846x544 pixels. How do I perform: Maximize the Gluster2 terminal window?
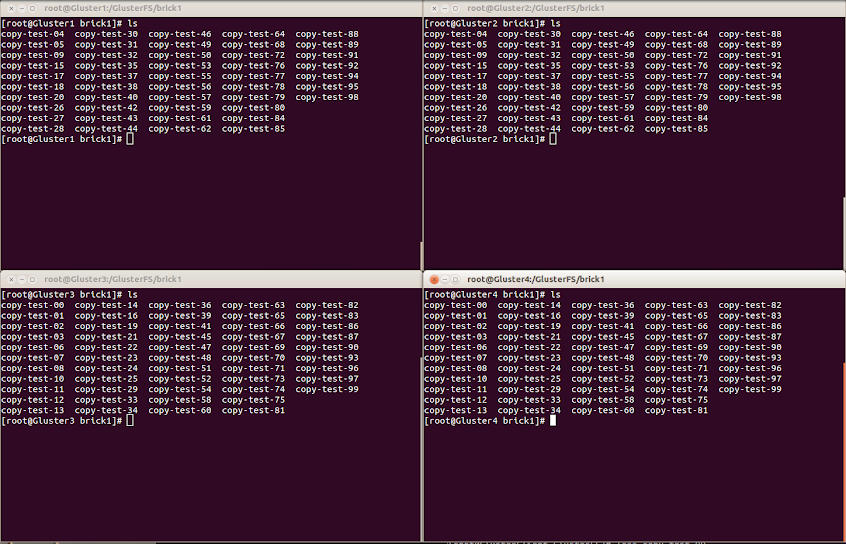[455, 9]
